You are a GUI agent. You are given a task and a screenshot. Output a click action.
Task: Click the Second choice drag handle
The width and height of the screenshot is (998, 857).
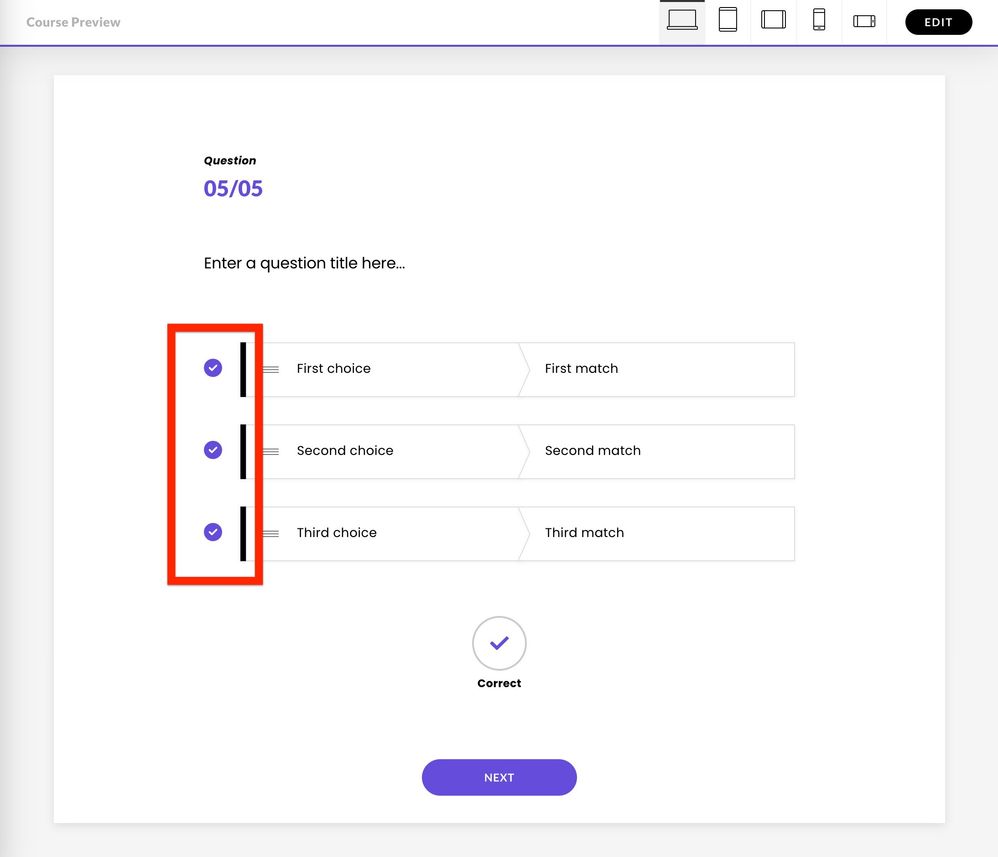click(271, 451)
